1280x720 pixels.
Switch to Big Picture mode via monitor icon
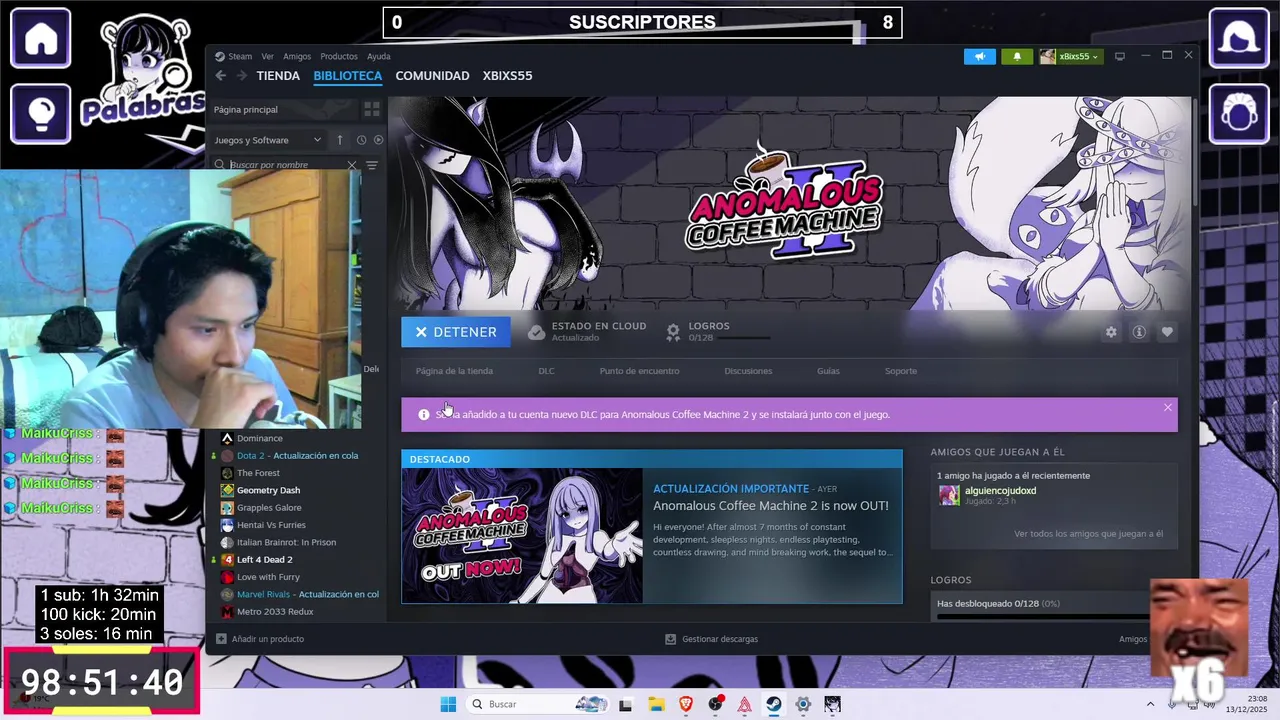[x=1120, y=56]
